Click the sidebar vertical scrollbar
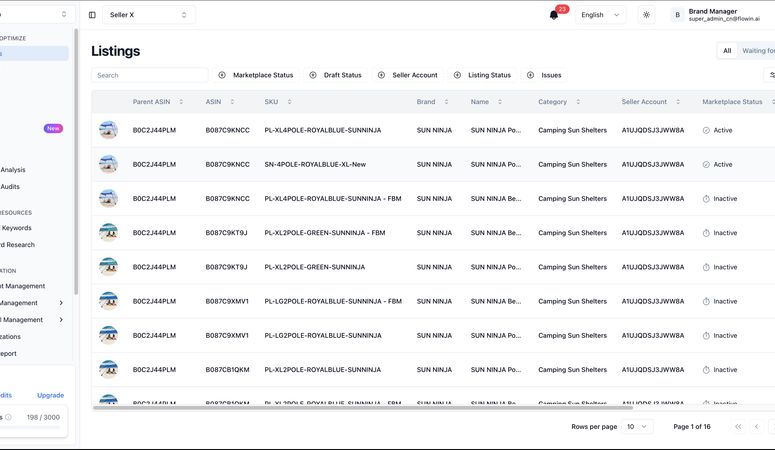Image resolution: width=775 pixels, height=450 pixels. click(76, 162)
